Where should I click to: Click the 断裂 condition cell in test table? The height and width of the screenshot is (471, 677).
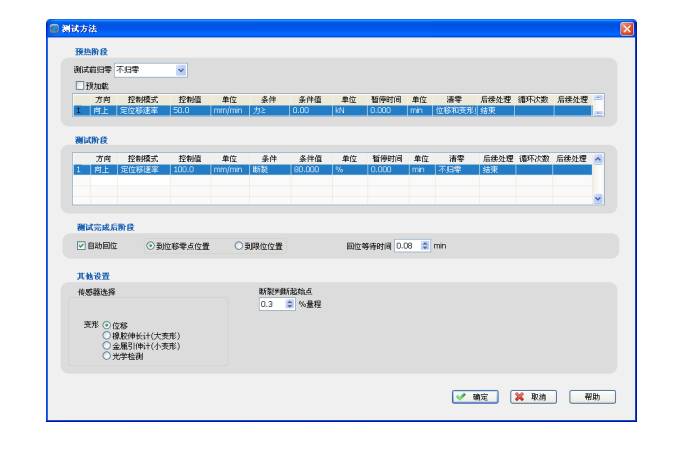269,170
